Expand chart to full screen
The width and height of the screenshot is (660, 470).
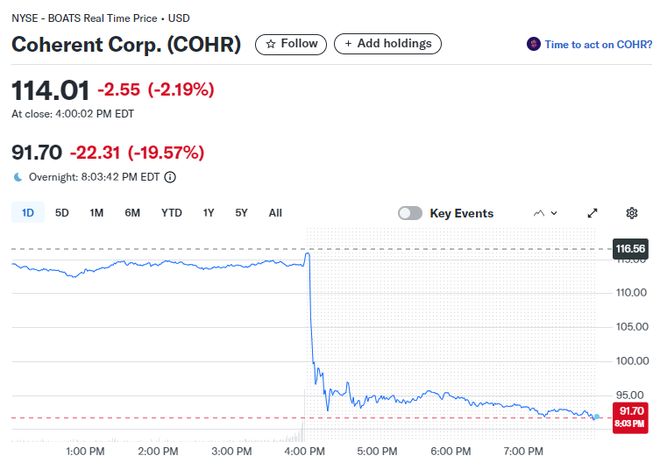[592, 213]
